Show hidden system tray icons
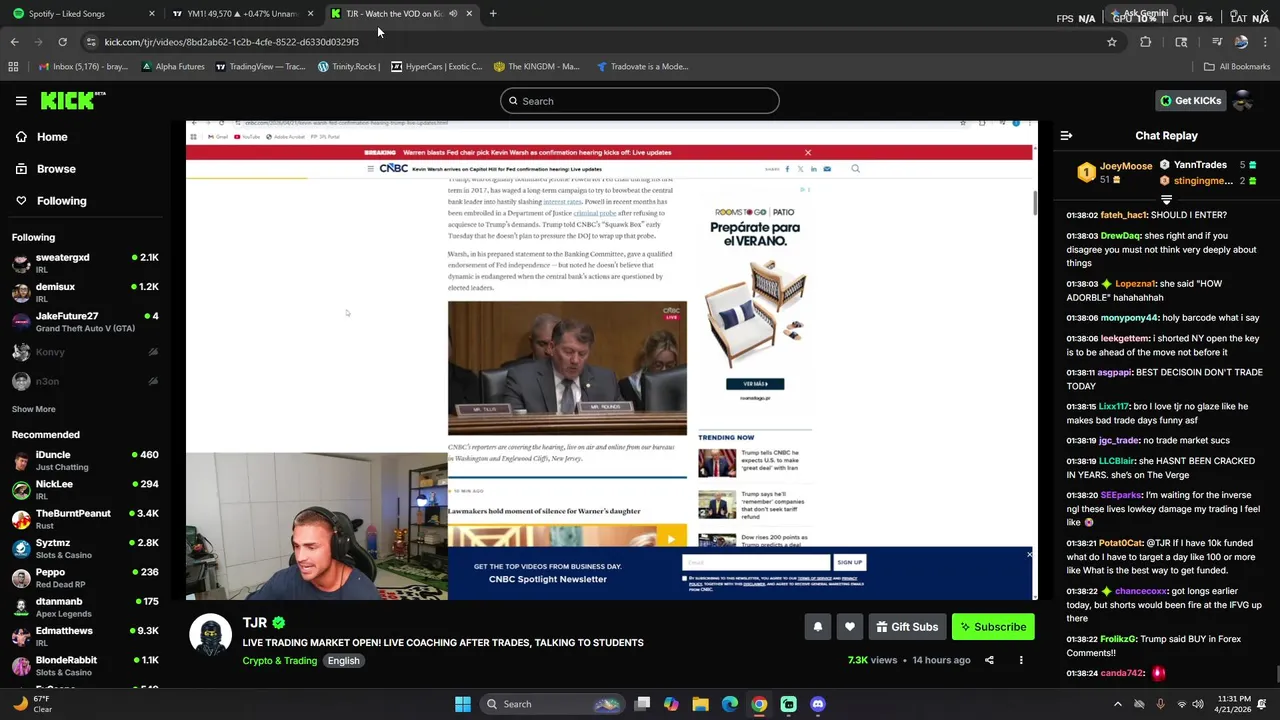Screen dimensions: 1280x720 [1118, 704]
